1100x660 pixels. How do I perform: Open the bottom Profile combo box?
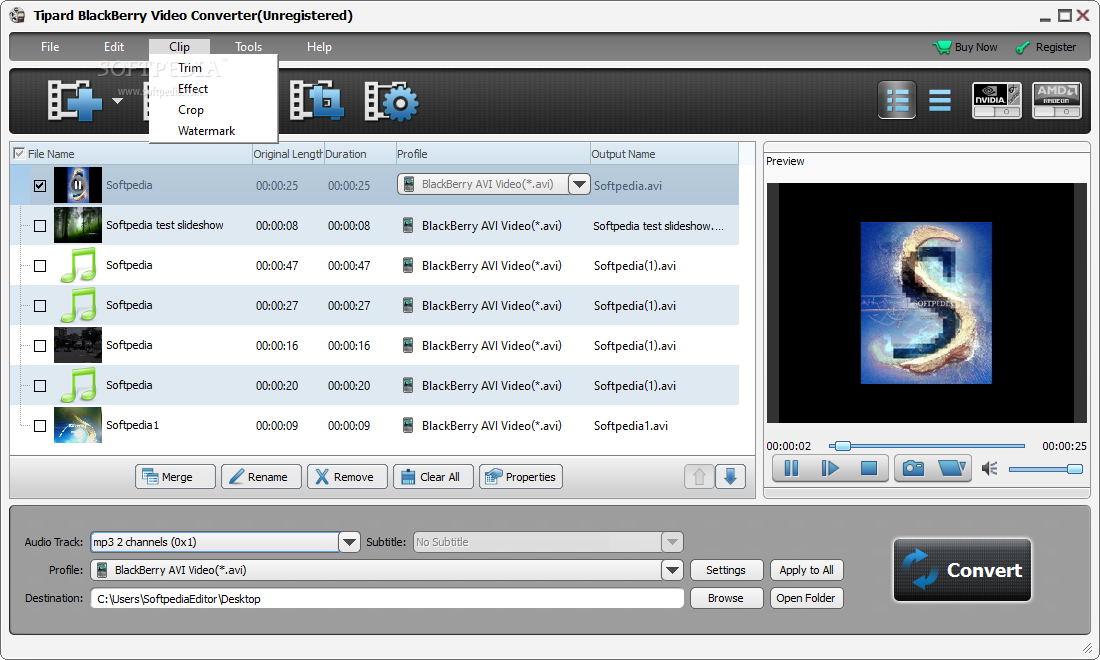point(387,570)
